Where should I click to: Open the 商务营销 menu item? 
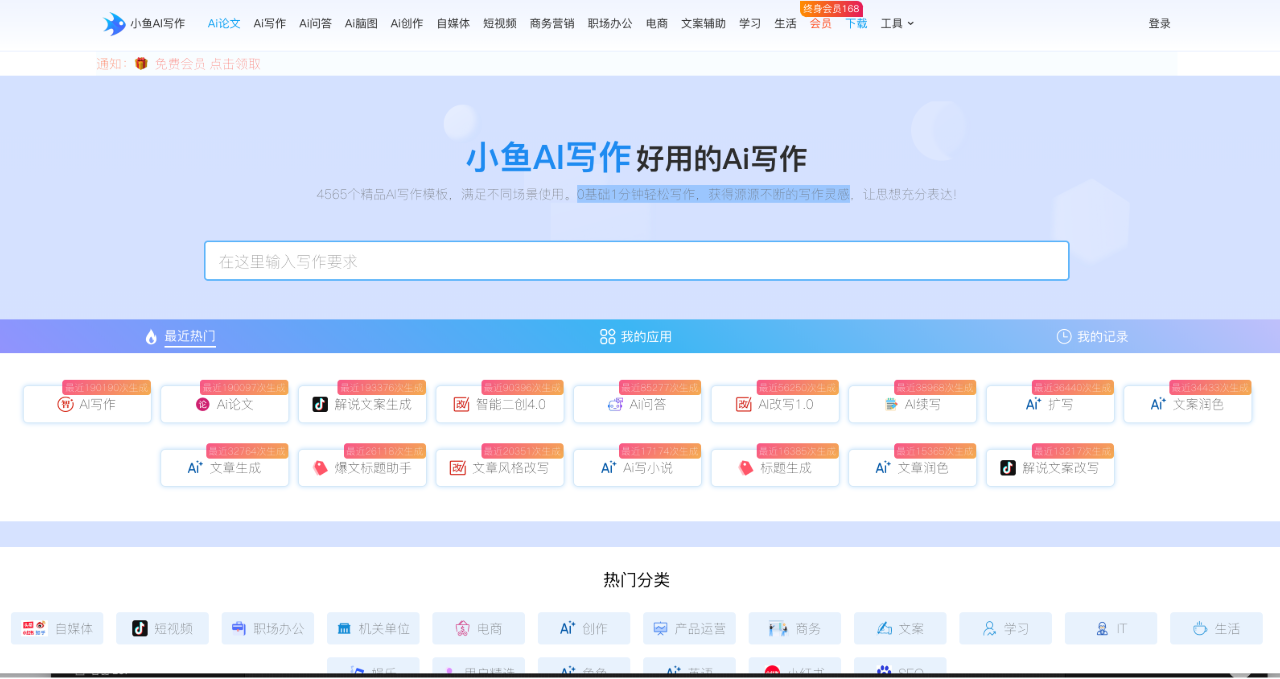coord(554,23)
